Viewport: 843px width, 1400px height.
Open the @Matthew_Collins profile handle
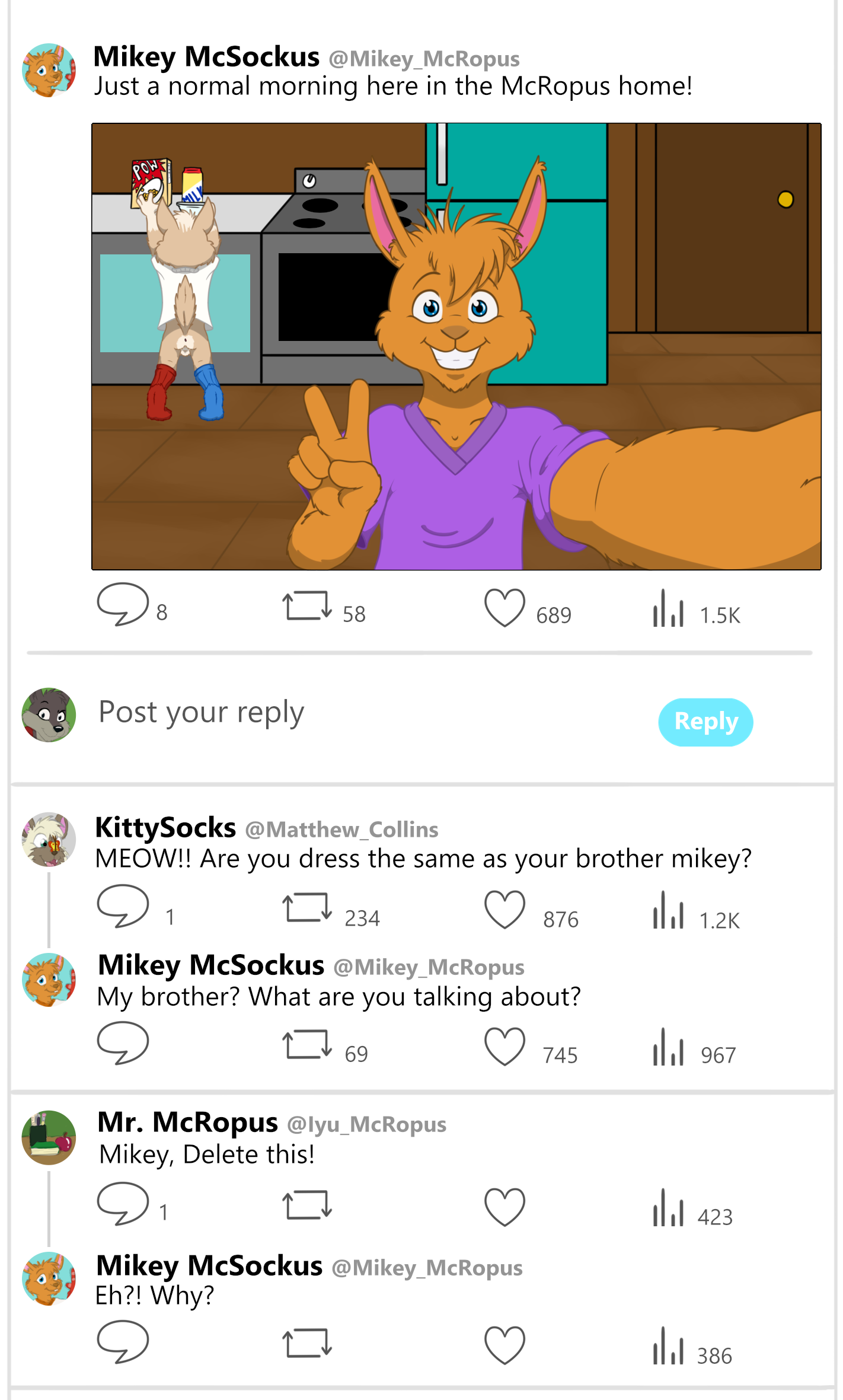(x=342, y=829)
